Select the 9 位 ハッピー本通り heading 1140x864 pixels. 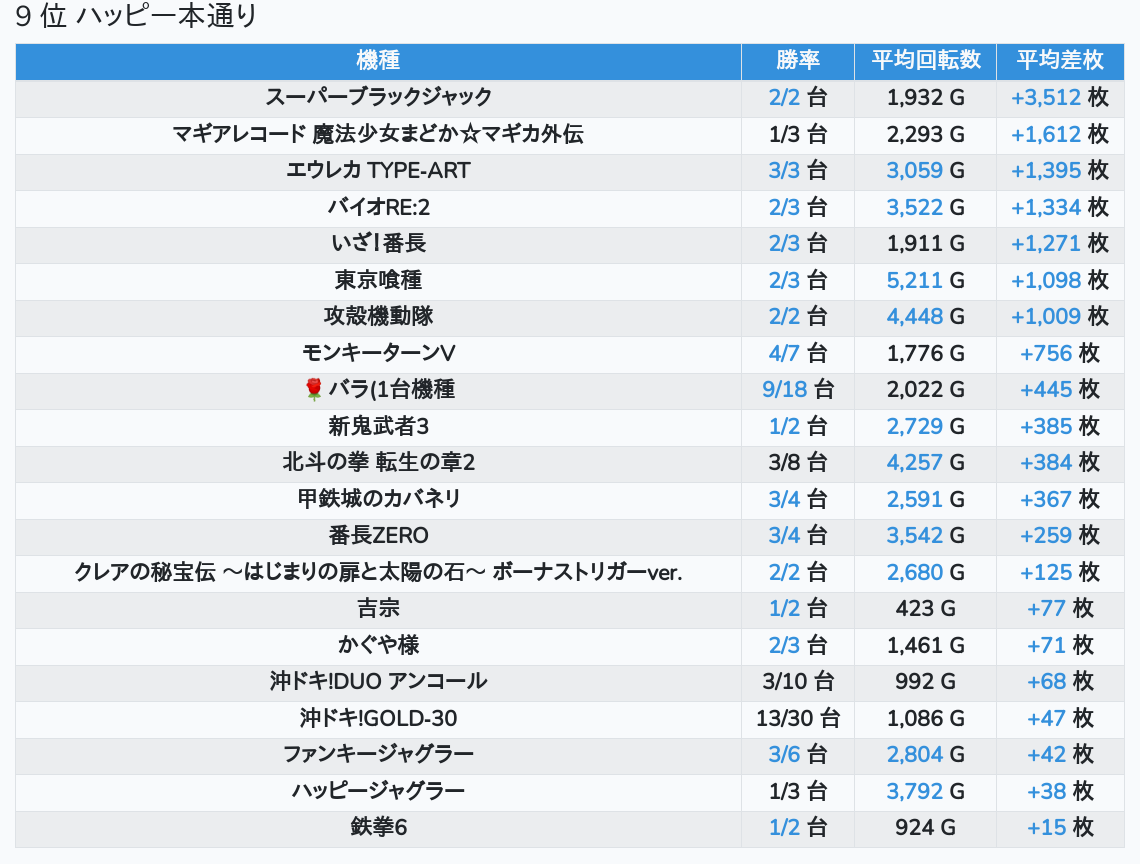pyautogui.click(x=136, y=18)
